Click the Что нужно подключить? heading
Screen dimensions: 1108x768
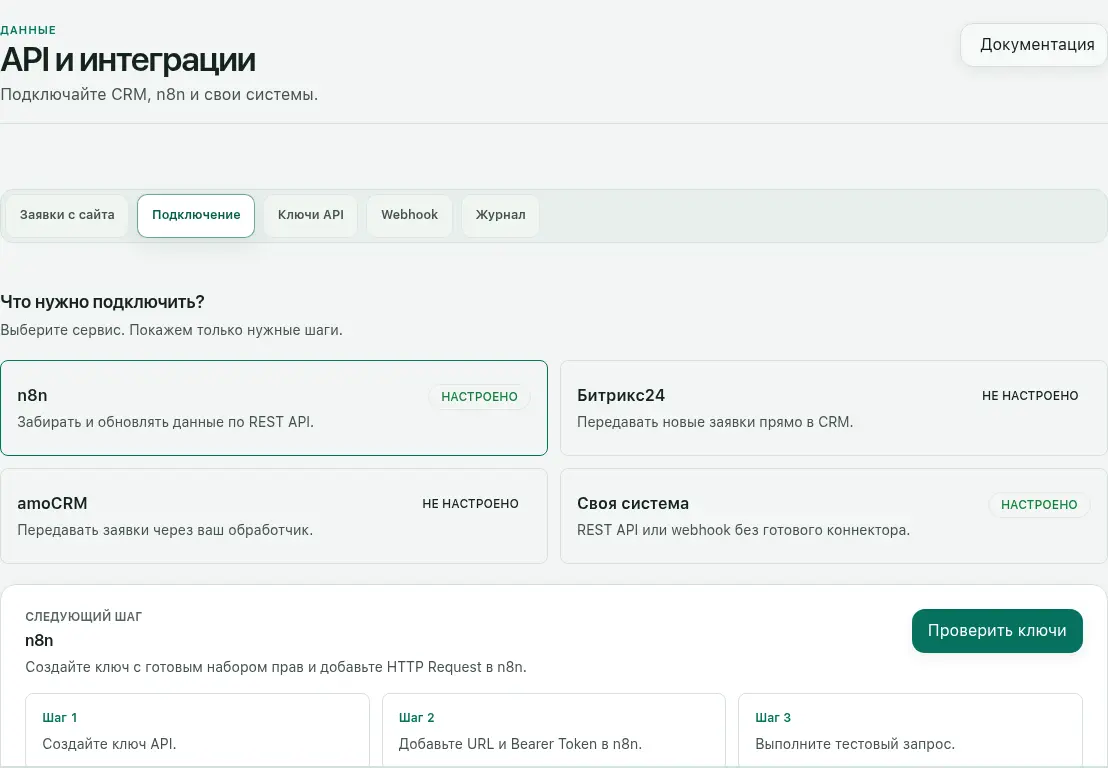click(x=102, y=302)
